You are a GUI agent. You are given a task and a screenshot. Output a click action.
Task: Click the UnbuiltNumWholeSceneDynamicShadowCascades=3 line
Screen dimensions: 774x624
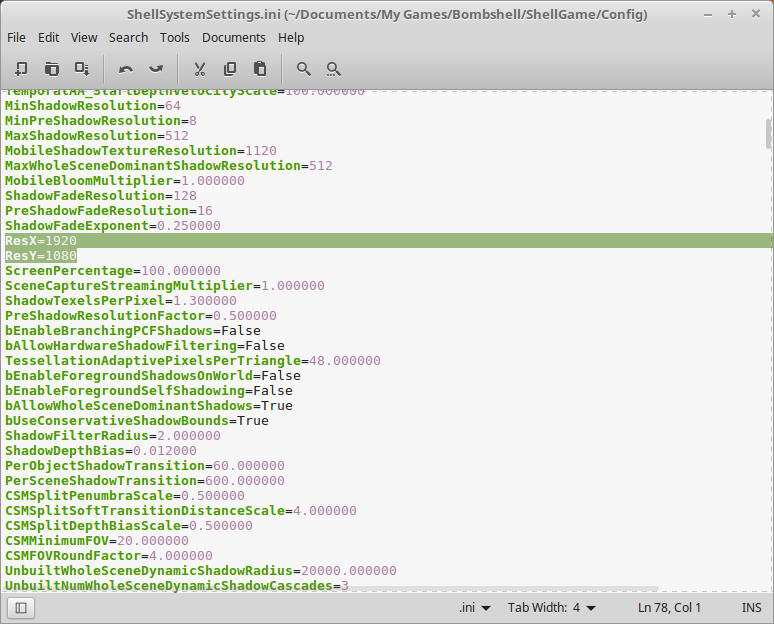click(177, 585)
